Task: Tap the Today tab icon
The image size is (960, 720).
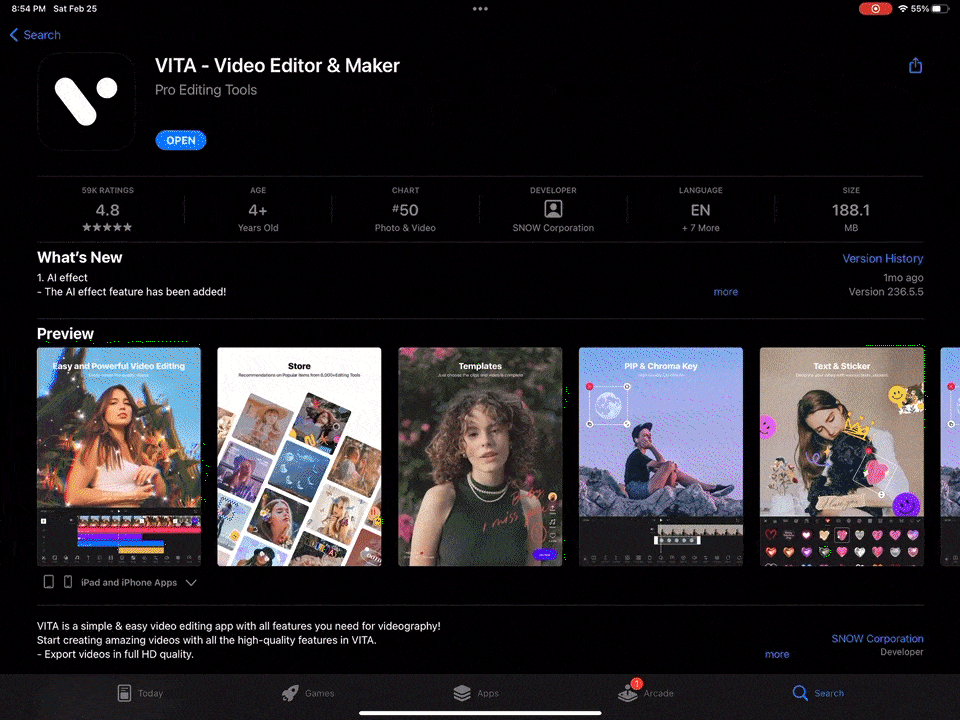Action: pos(124,693)
